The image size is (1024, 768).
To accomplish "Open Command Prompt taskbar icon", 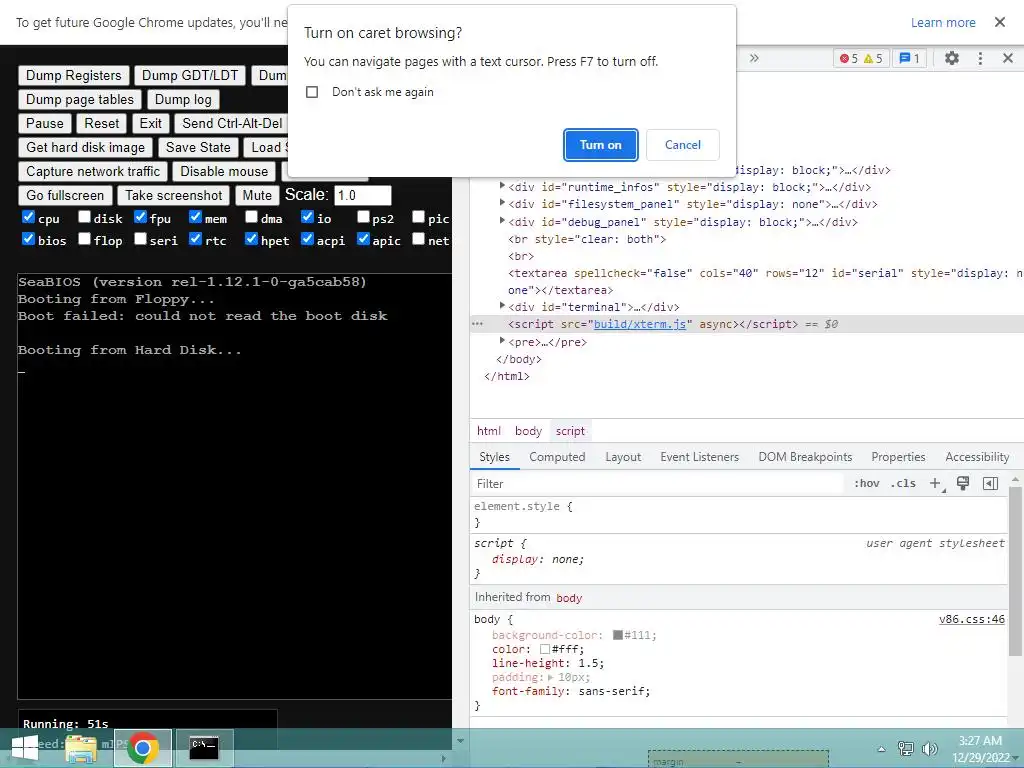I will click(204, 748).
